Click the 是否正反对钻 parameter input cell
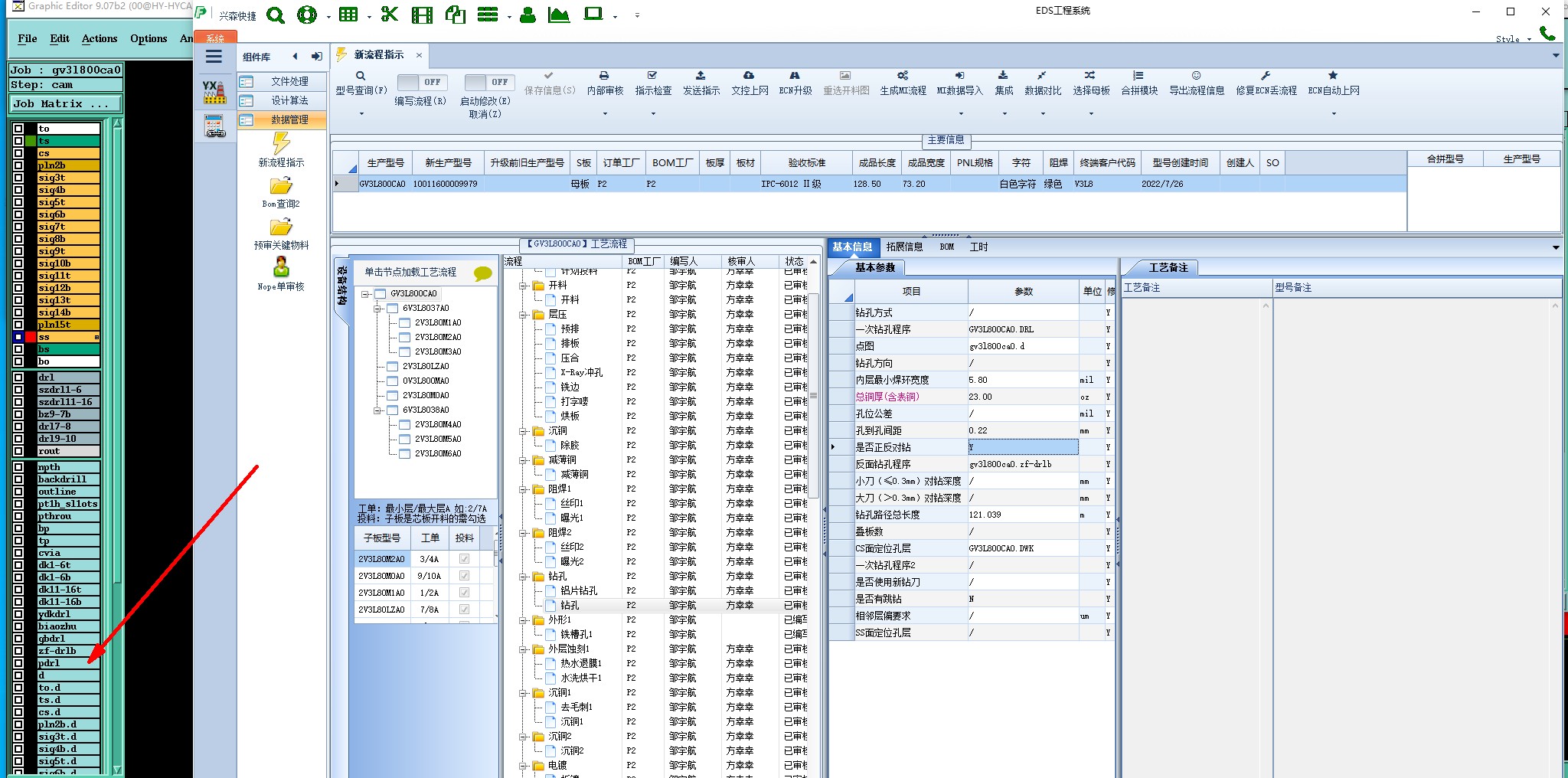 (1024, 447)
